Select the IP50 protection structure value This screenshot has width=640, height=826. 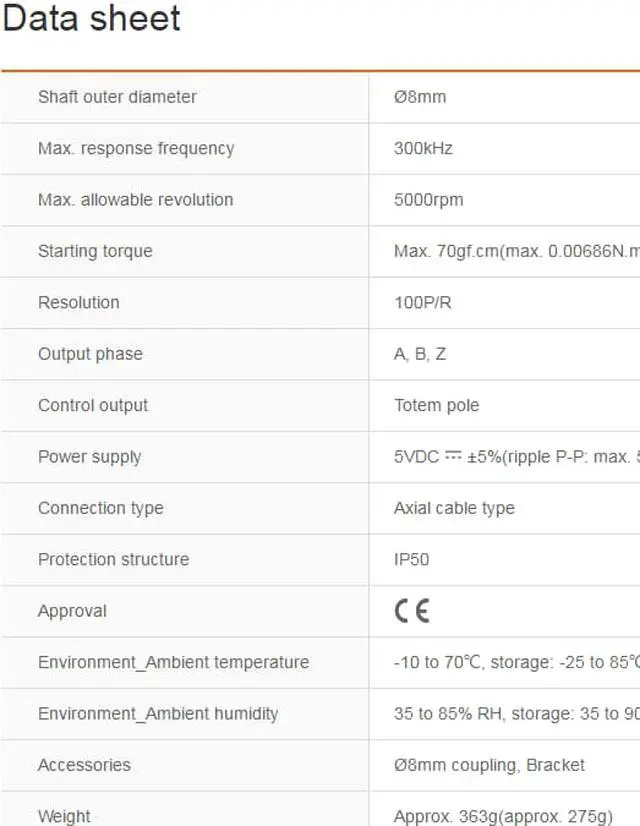[411, 559]
